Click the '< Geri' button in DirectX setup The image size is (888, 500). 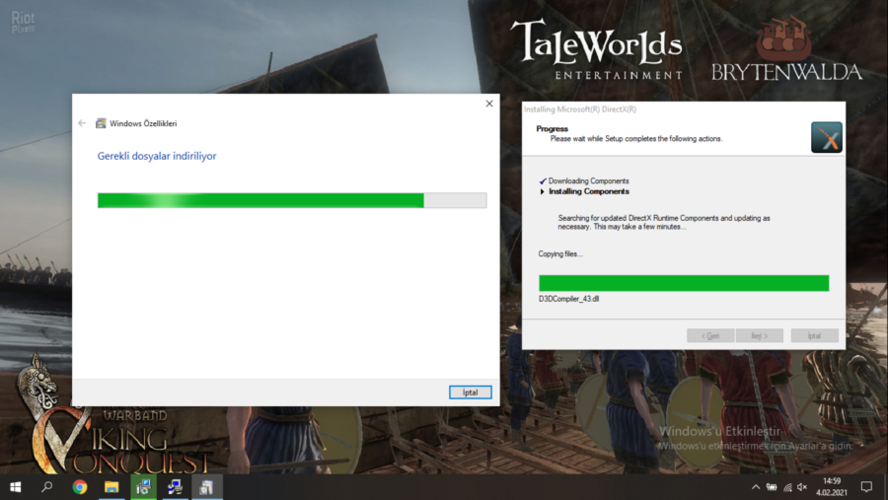point(710,336)
